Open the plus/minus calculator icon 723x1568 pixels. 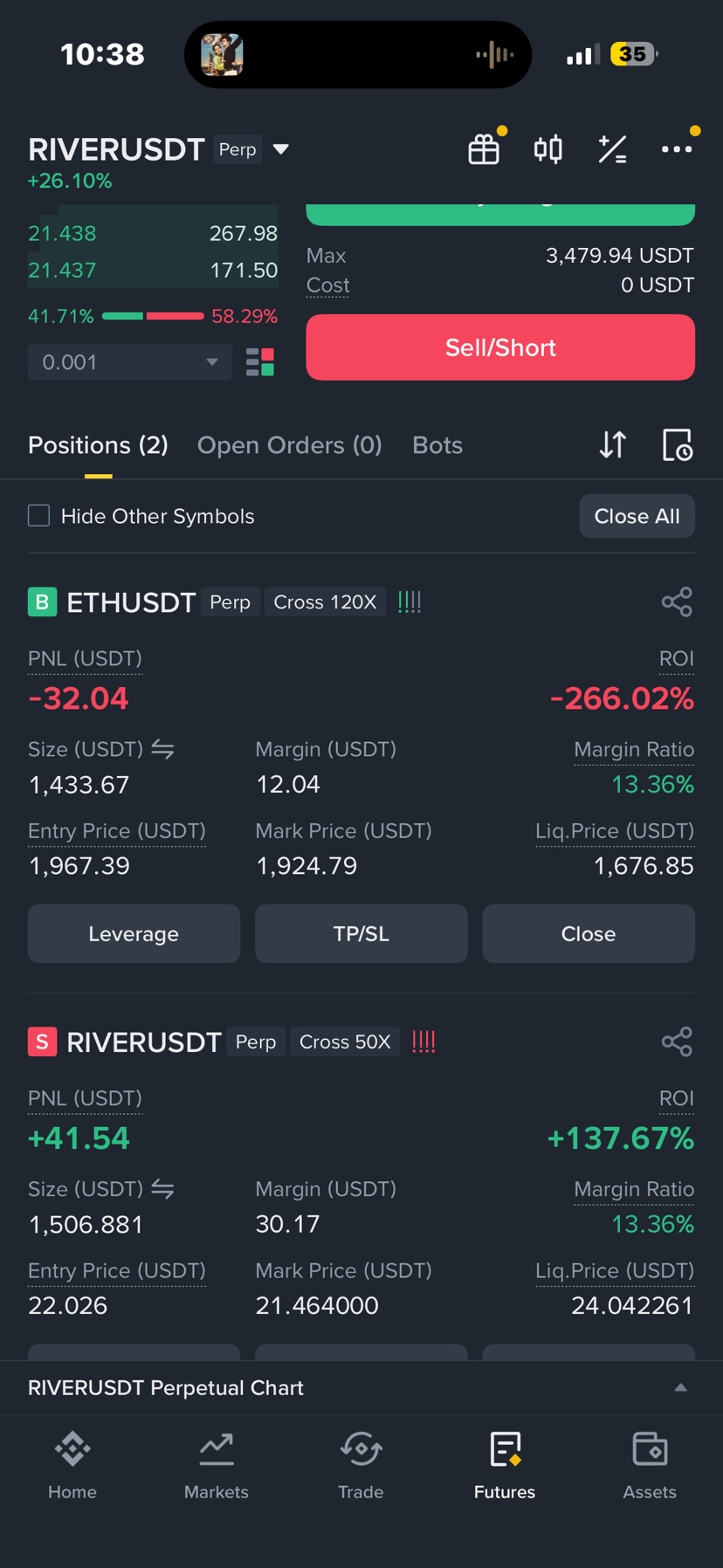[x=612, y=149]
